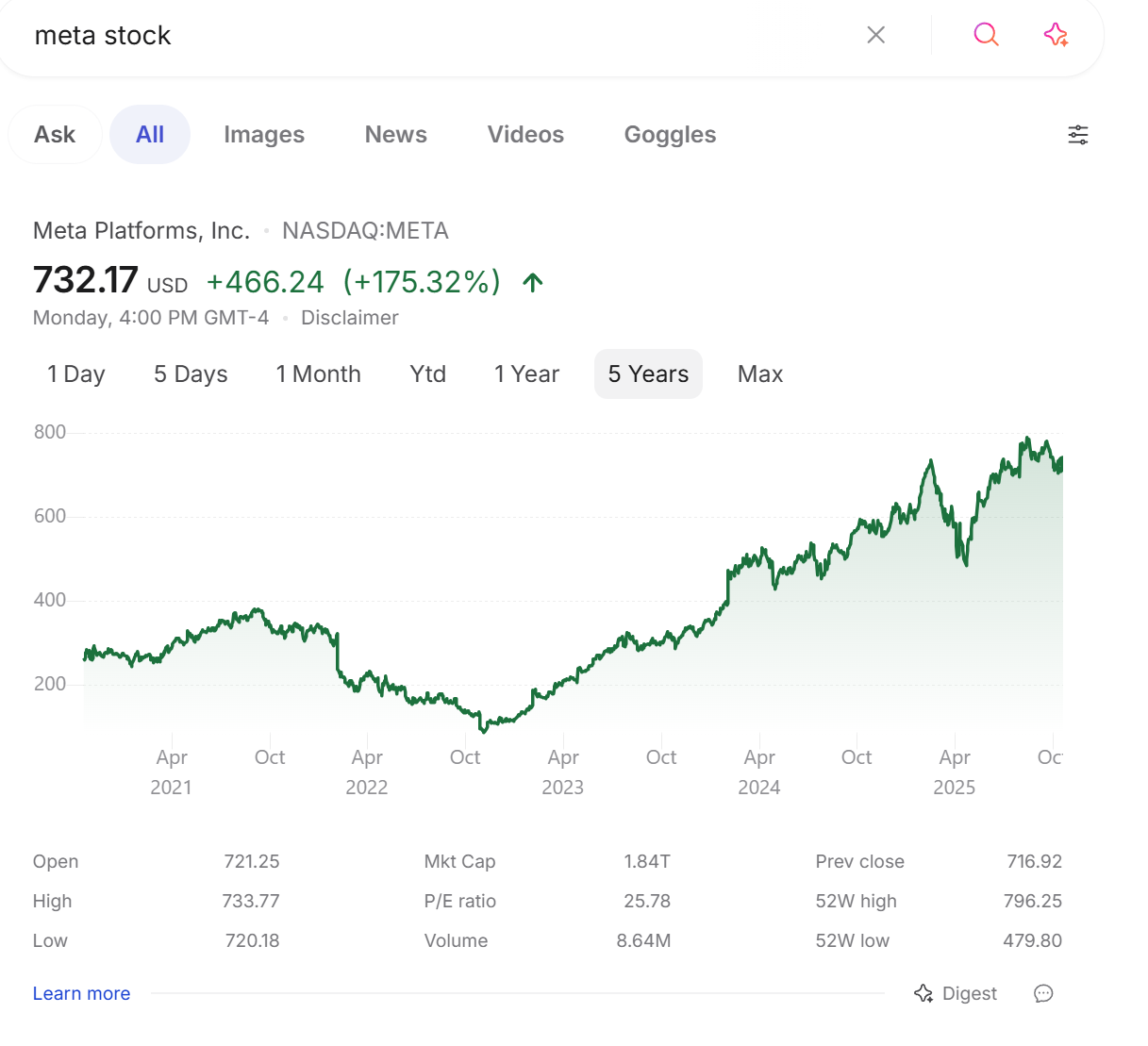Screen dimensions: 1148x1046
Task: Click the (+175.32%) percent change
Action: pyautogui.click(x=422, y=282)
